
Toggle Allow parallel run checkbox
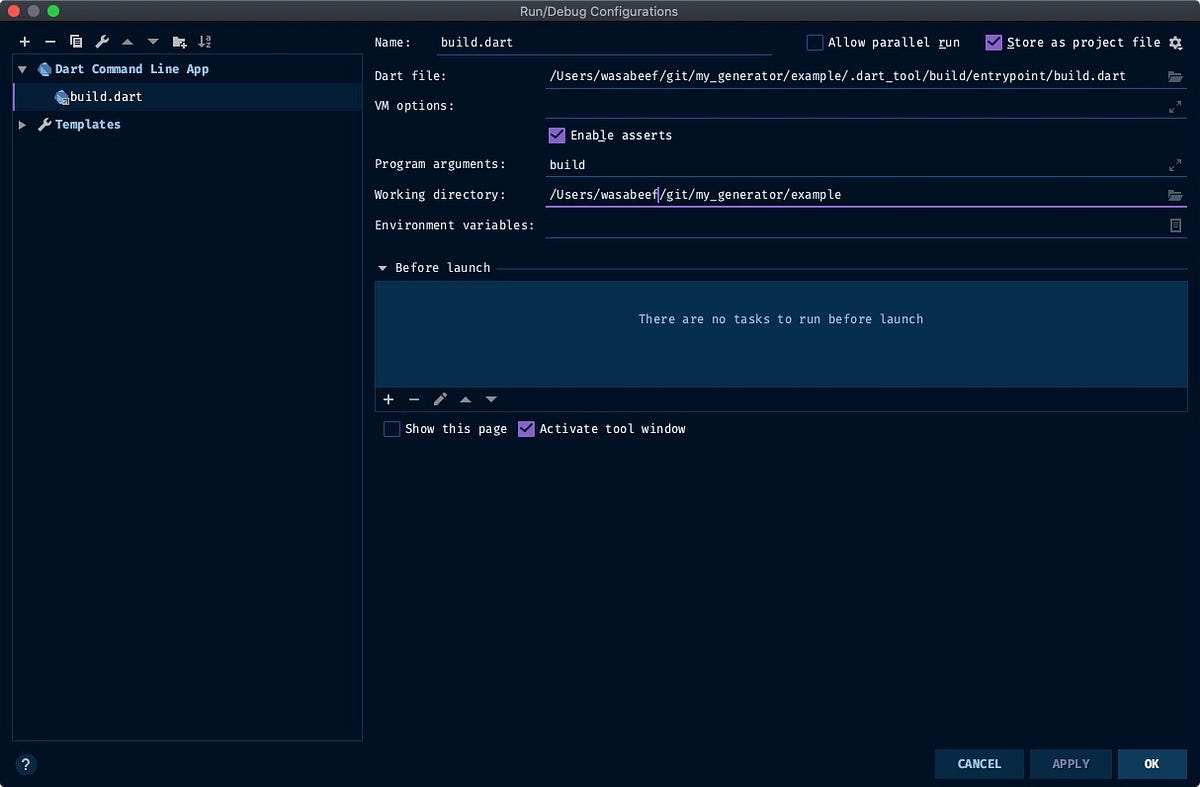pyautogui.click(x=815, y=42)
